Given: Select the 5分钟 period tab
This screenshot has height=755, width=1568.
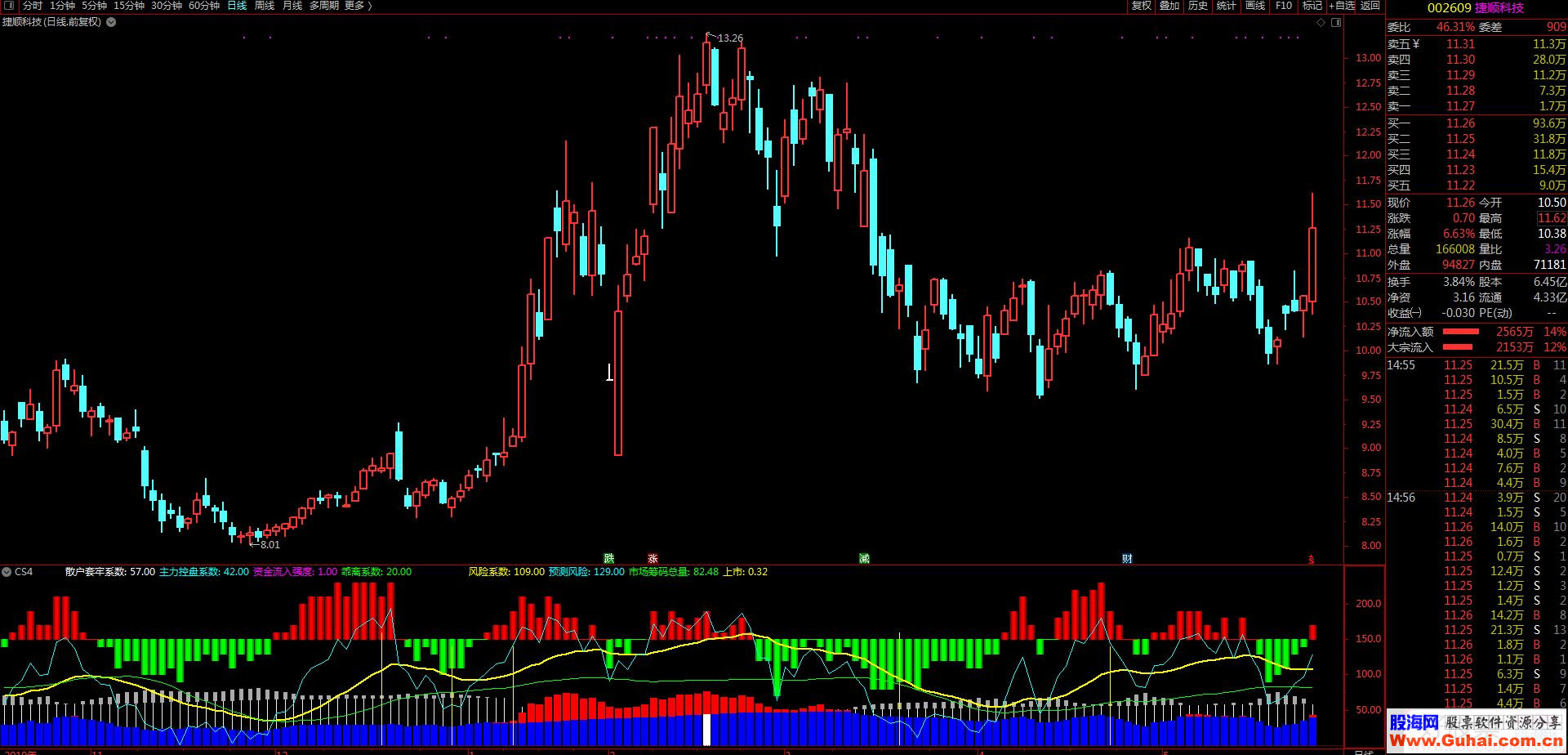Looking at the screenshot, I should coord(94,6).
